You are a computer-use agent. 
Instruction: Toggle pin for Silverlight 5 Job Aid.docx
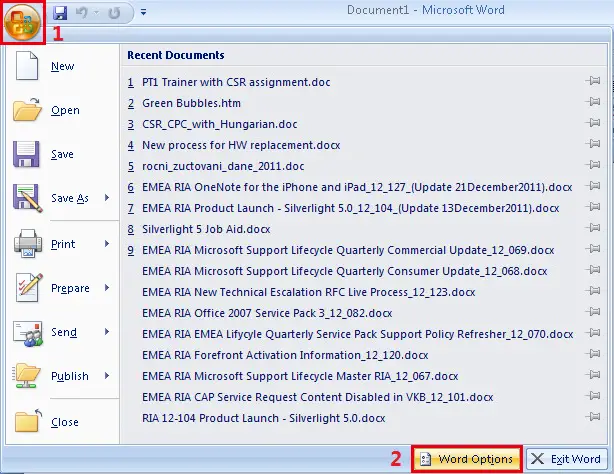[593, 228]
